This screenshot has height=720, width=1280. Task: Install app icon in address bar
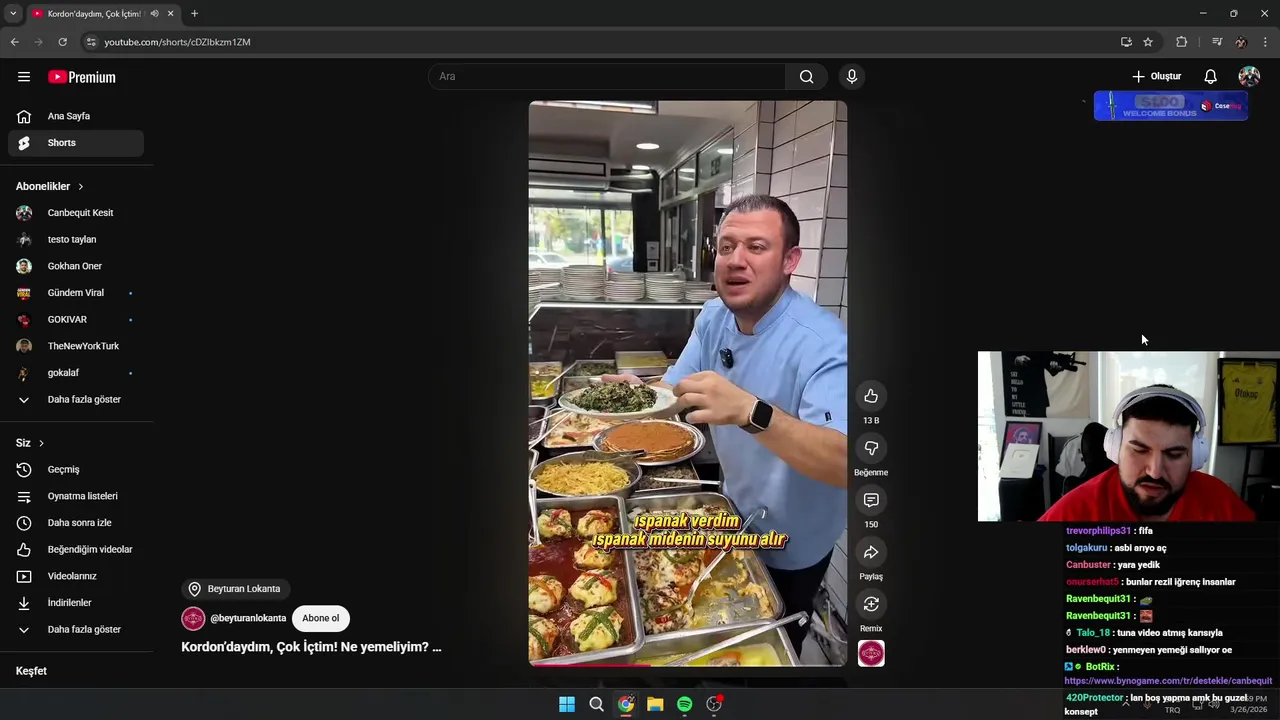pos(1126,42)
